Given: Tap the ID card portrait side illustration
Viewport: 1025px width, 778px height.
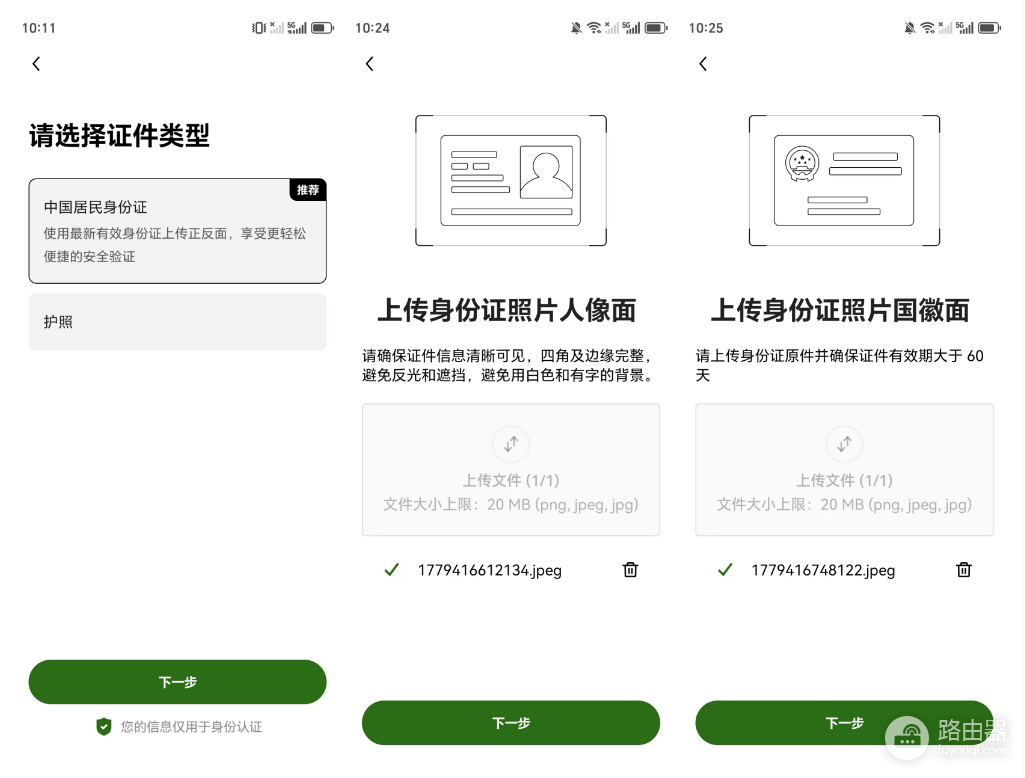Looking at the screenshot, I should click(511, 180).
